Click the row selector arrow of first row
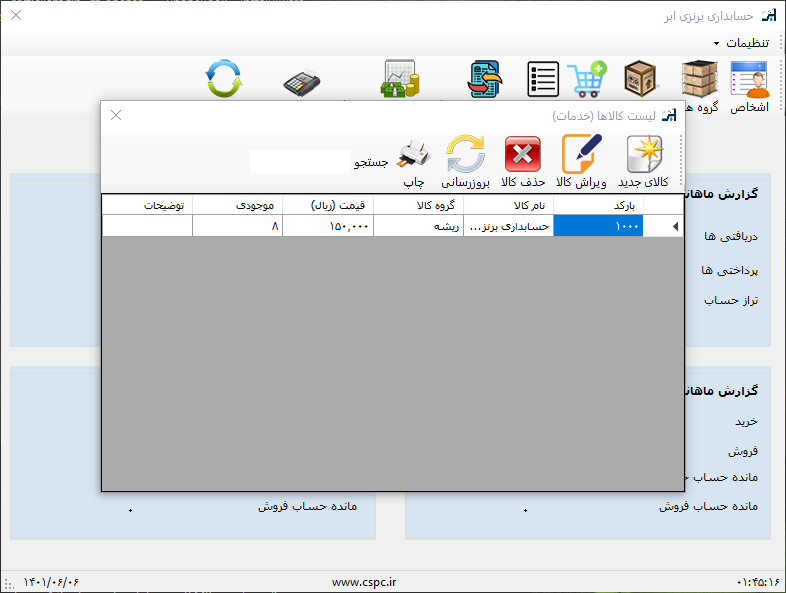The height and width of the screenshot is (593, 786). tap(673, 227)
